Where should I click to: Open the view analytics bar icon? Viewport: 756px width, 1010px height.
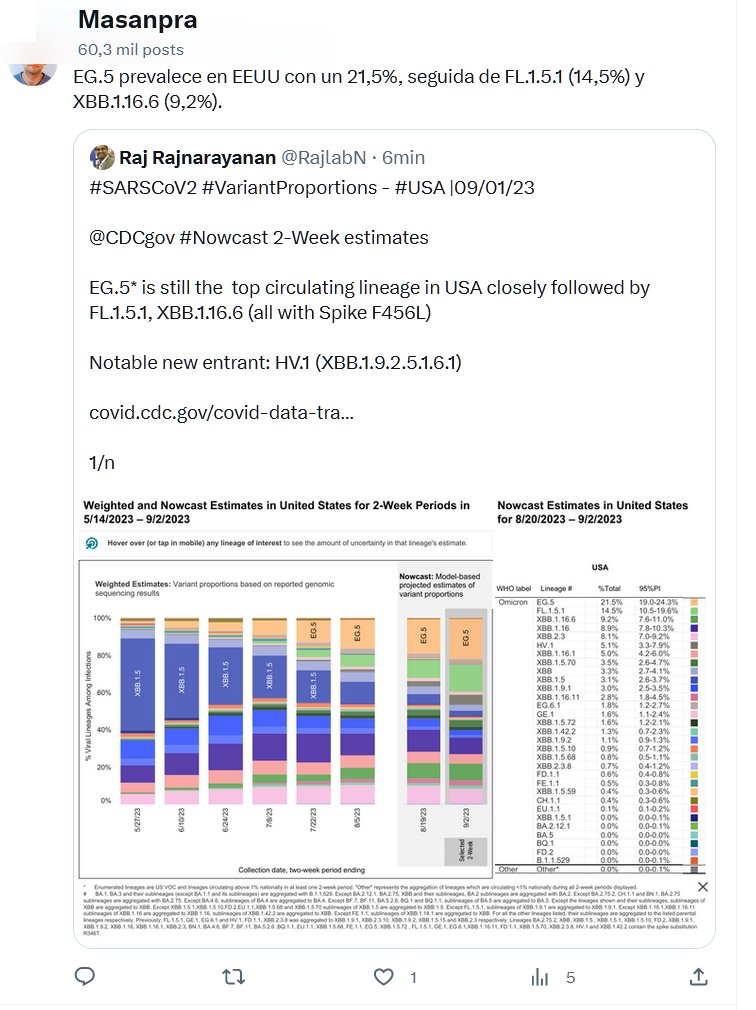click(x=539, y=977)
